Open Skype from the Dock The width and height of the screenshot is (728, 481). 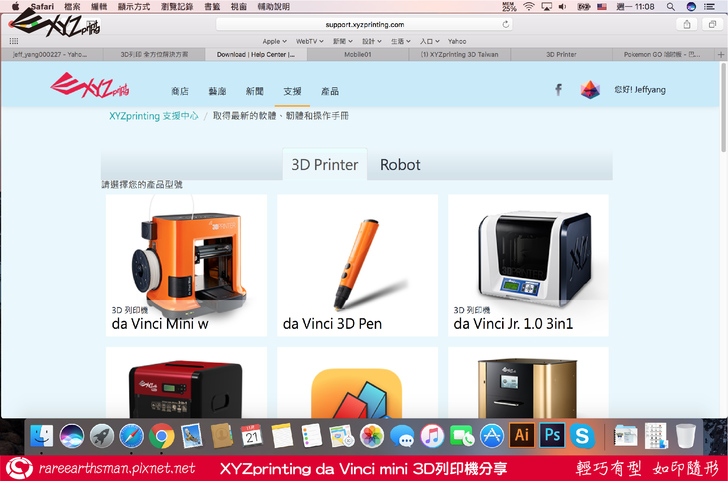pyautogui.click(x=582, y=436)
